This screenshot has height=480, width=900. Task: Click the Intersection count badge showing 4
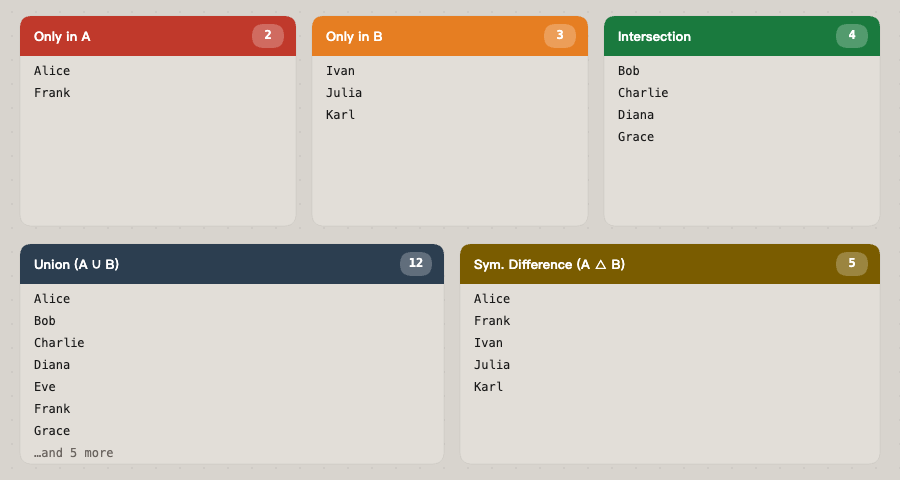pyautogui.click(x=852, y=36)
